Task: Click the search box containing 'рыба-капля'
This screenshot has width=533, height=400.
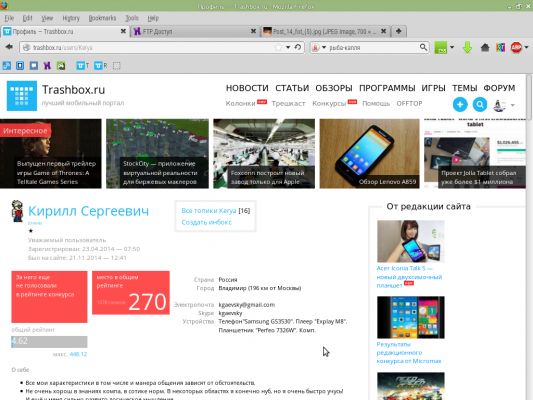Action: pos(371,47)
